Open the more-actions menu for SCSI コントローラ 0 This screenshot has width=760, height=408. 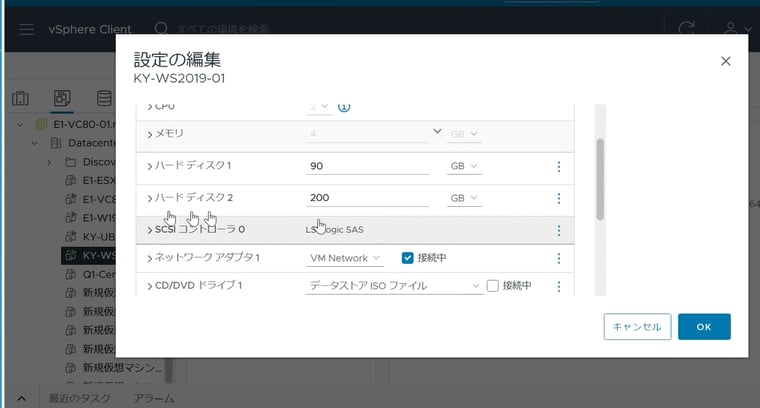click(x=558, y=230)
